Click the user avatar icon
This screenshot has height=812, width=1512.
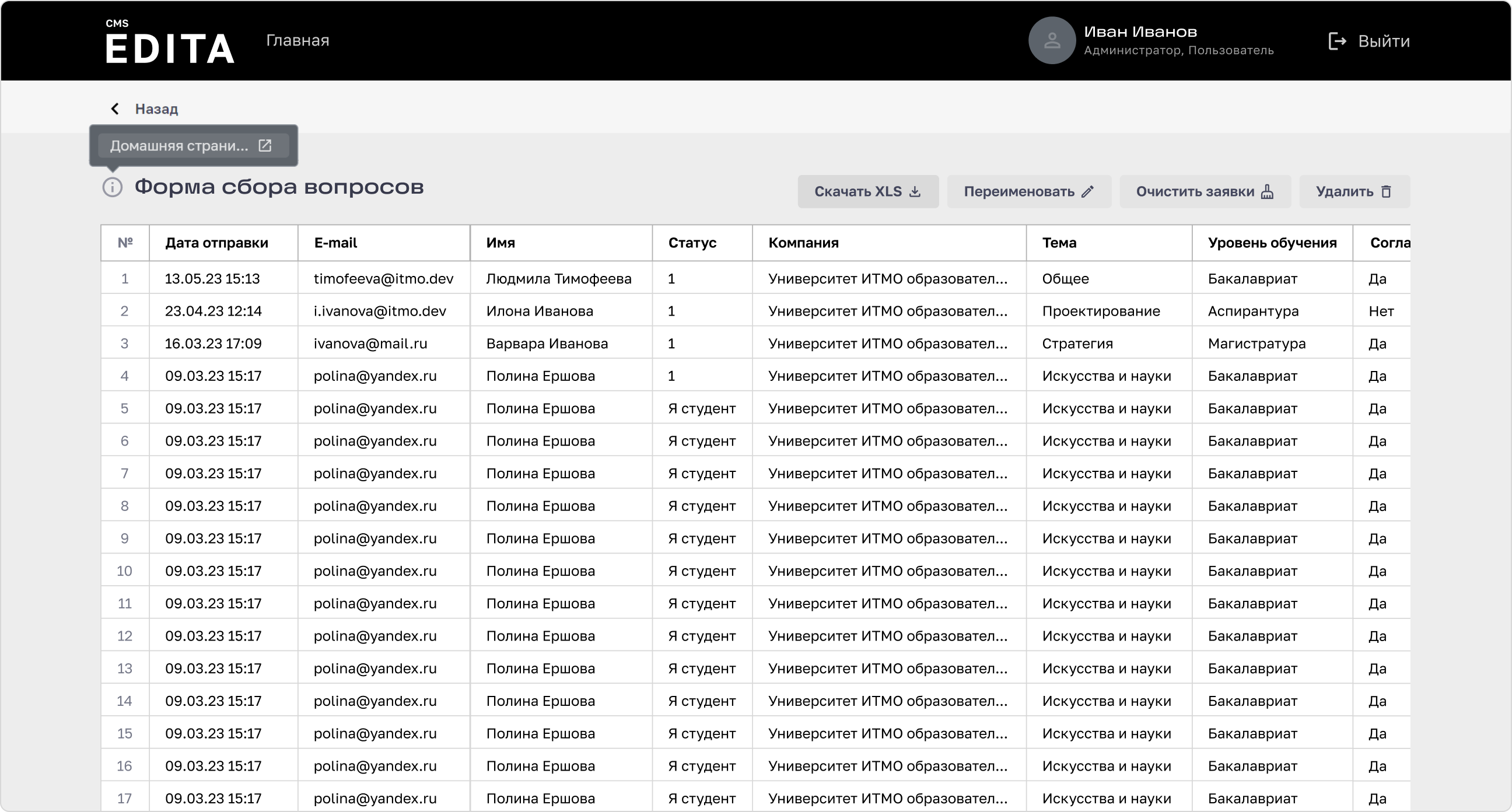(x=1052, y=40)
